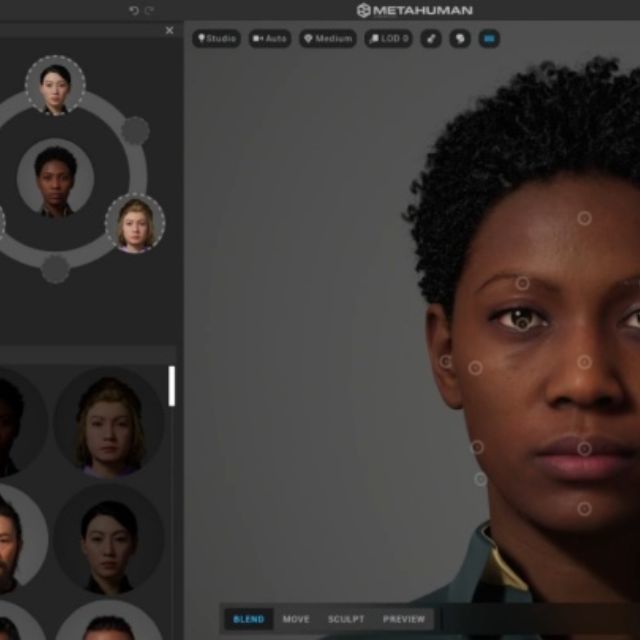Toggle the blue highlighted viewport button

(489, 39)
